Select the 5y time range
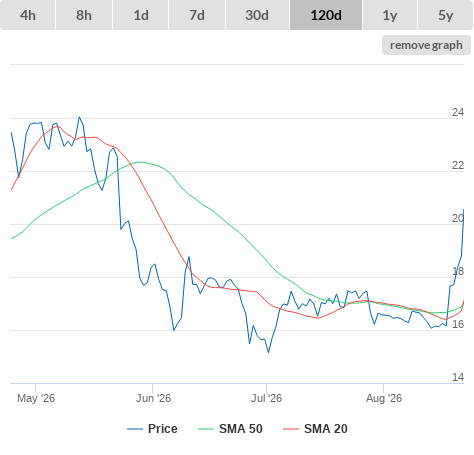This screenshot has height=455, width=474. [x=445, y=15]
